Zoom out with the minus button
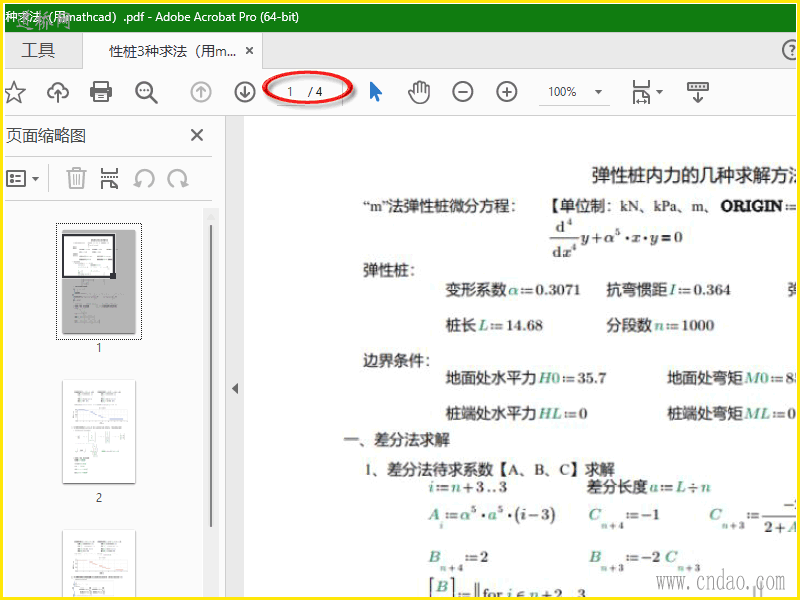 coord(463,92)
